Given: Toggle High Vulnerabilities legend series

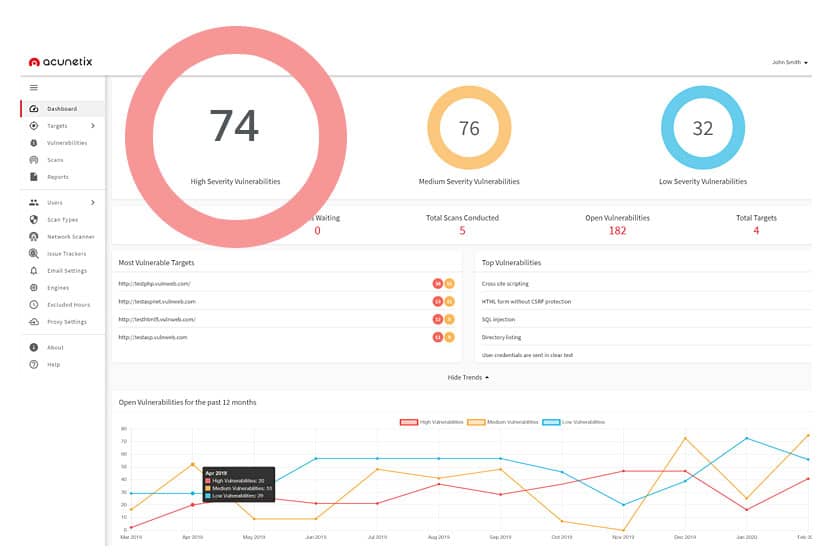Looking at the screenshot, I should pos(431,422).
